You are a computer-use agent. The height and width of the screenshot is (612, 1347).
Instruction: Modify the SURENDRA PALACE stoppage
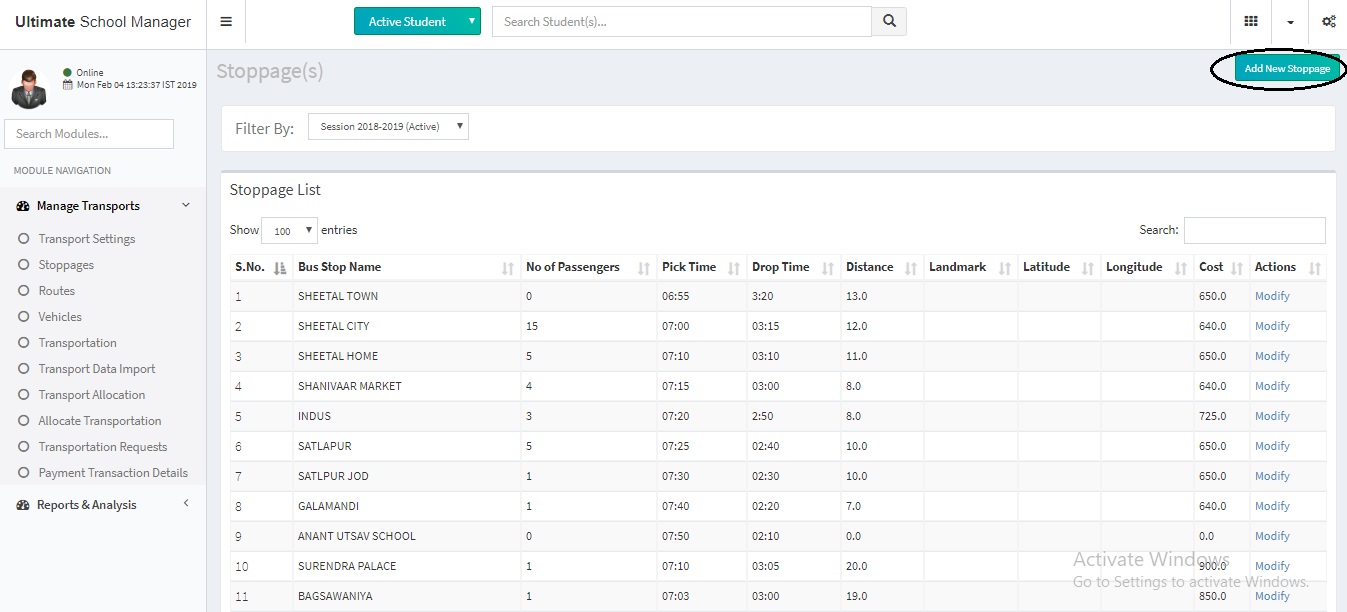click(x=1272, y=566)
